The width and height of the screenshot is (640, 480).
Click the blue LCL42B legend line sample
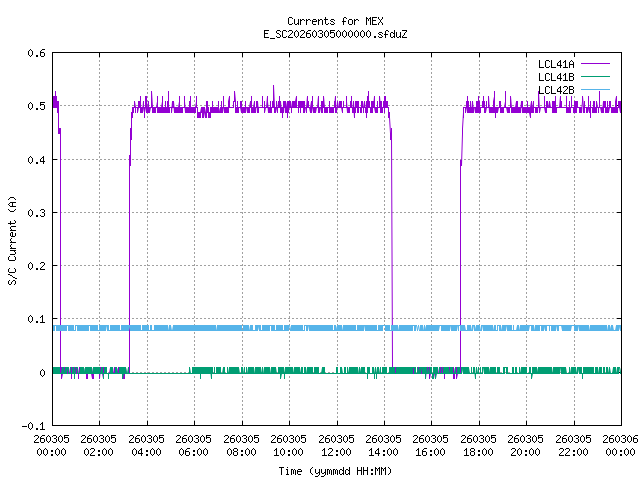coord(593,90)
